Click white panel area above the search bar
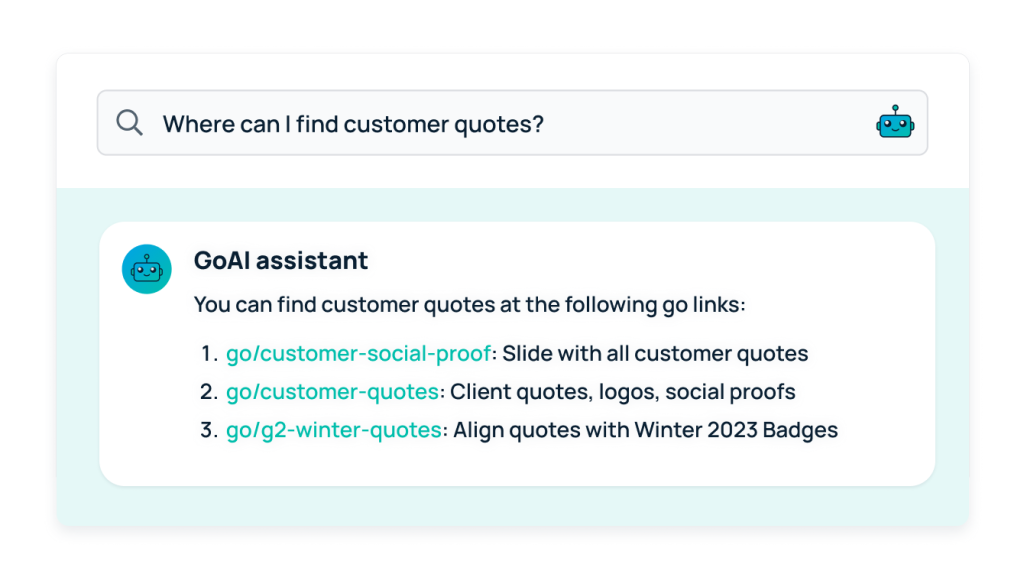Image resolution: width=1024 pixels, height=587 pixels. coord(513,72)
